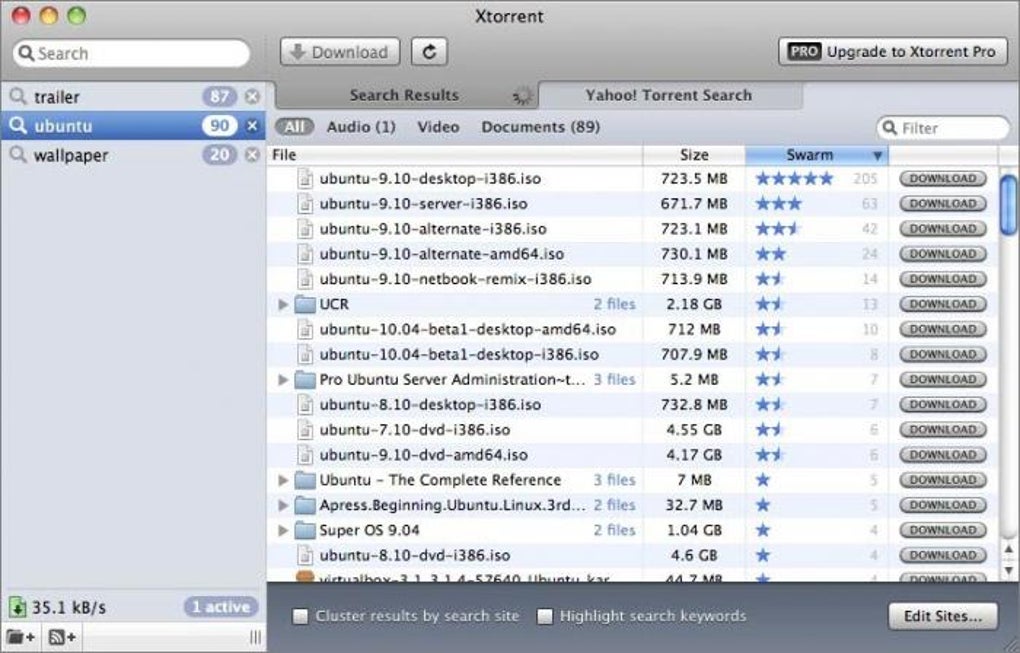Click the Download toolbar button

pos(340,52)
